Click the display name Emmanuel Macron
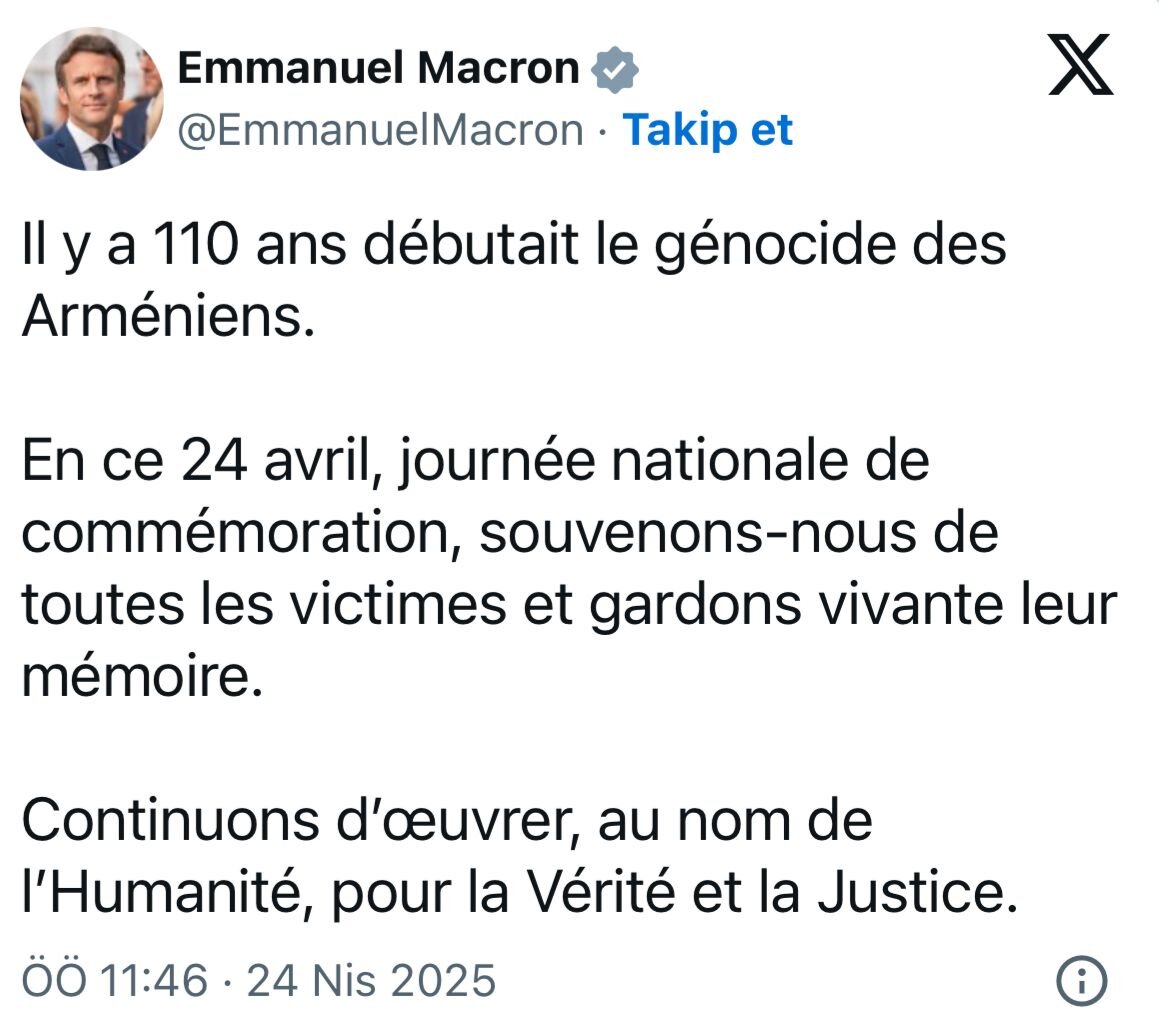The height and width of the screenshot is (1031, 1159). click(378, 68)
